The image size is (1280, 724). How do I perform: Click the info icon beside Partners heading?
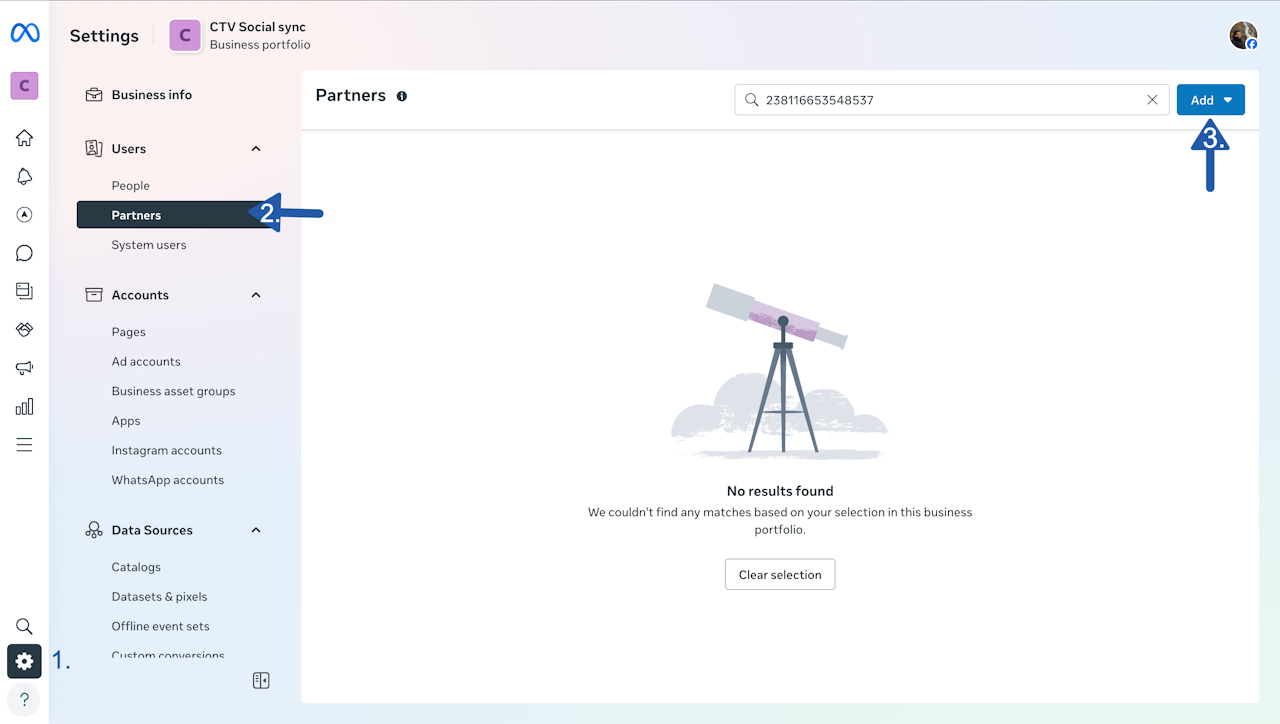tap(402, 97)
